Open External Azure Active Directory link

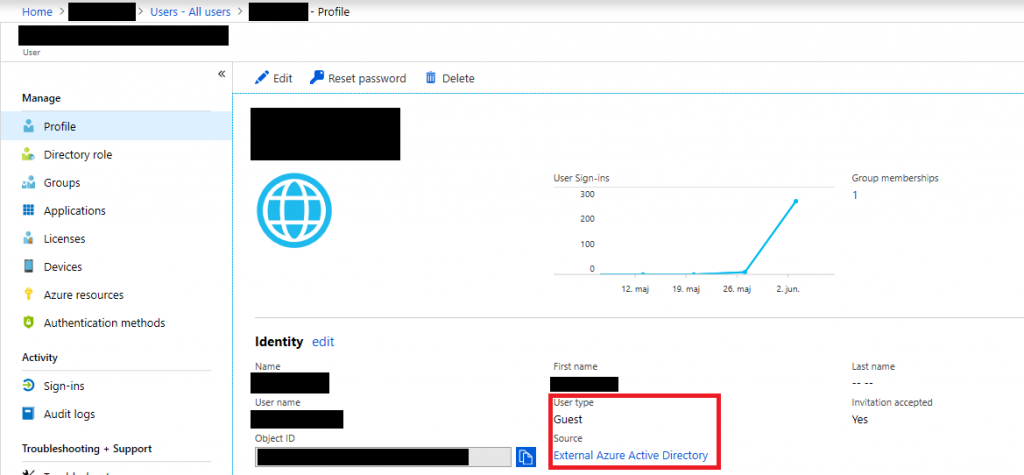click(630, 455)
